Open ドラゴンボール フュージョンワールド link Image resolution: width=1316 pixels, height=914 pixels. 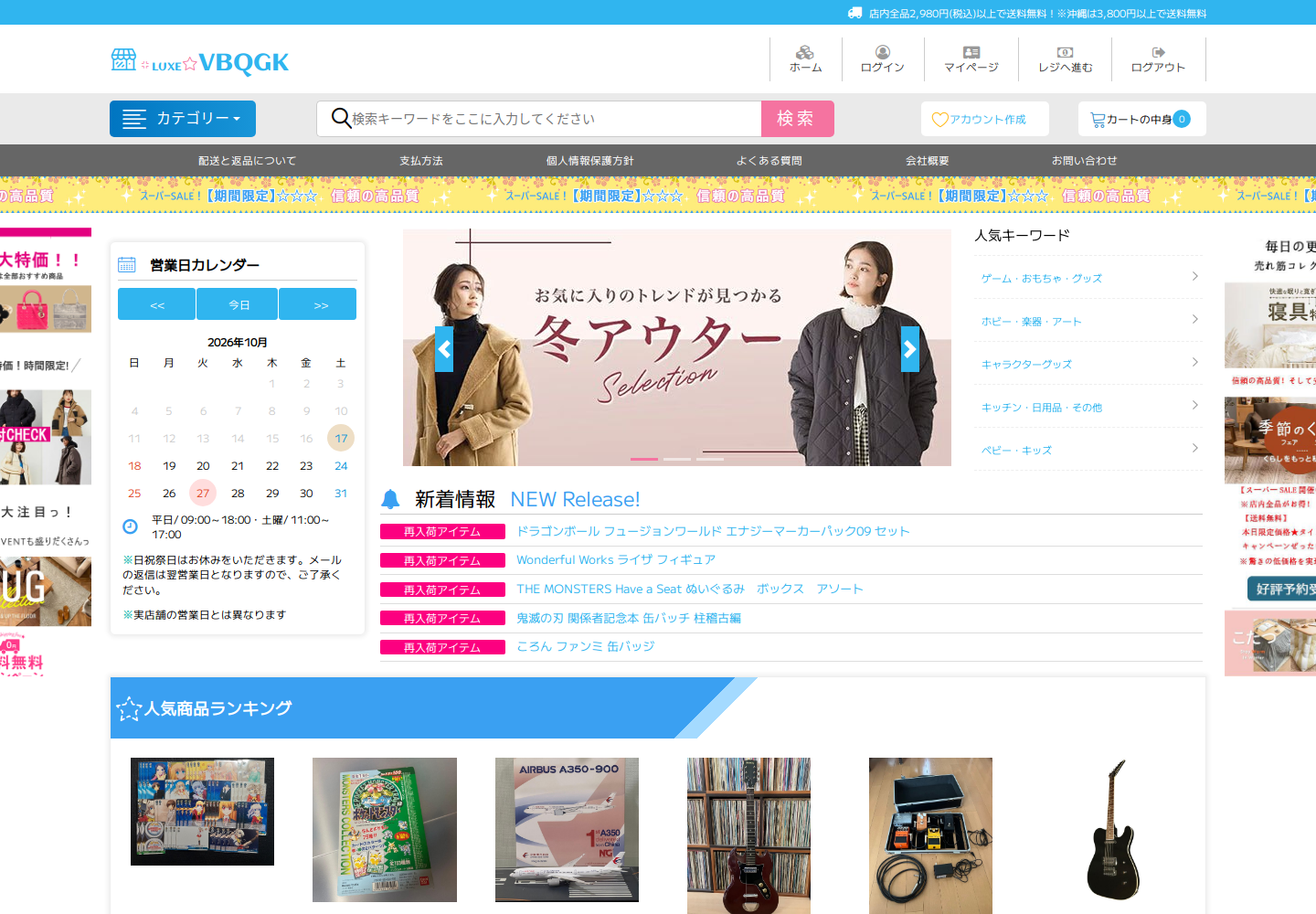click(713, 531)
